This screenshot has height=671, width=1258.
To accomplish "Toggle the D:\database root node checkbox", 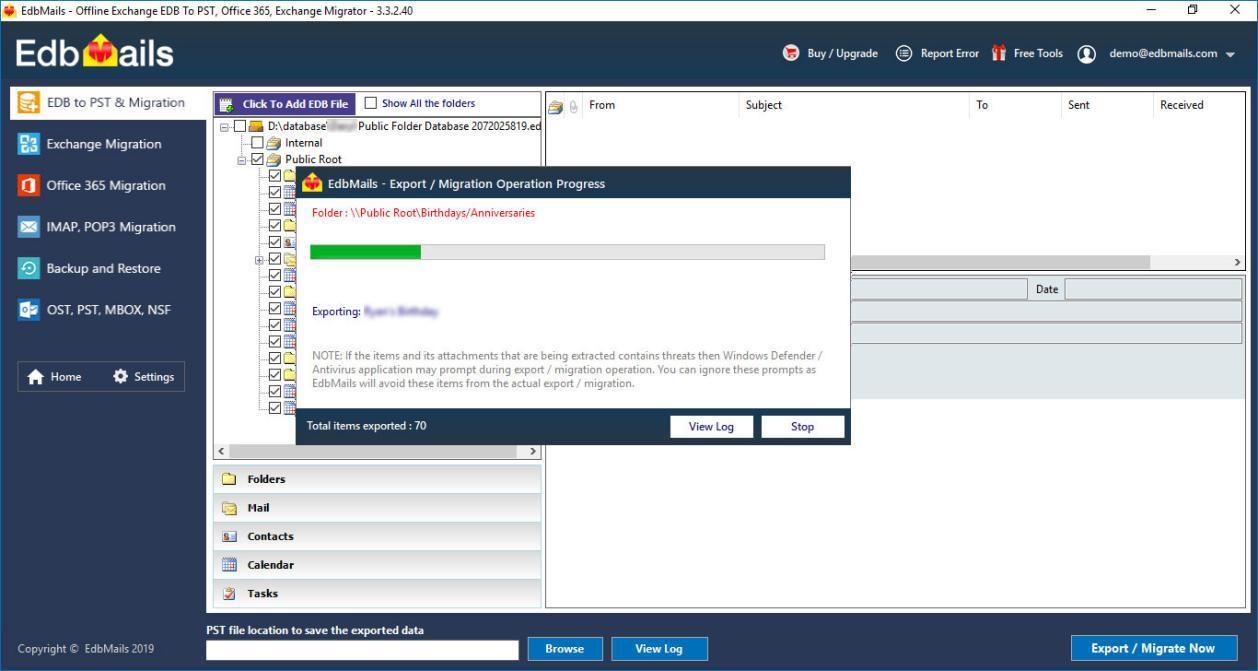I will click(x=239, y=126).
